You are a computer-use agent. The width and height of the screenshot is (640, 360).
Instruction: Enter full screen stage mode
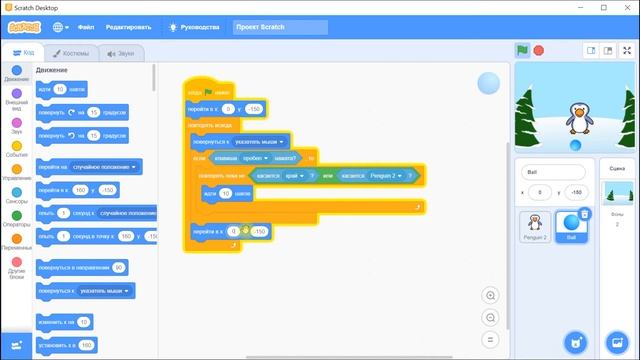point(627,51)
